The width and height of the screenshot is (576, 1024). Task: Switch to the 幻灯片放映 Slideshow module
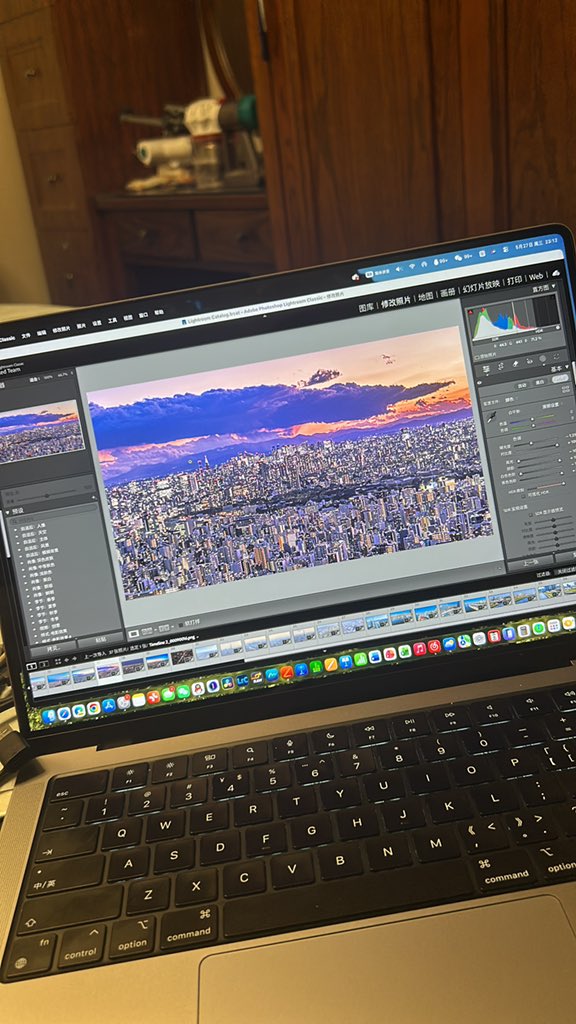(481, 287)
